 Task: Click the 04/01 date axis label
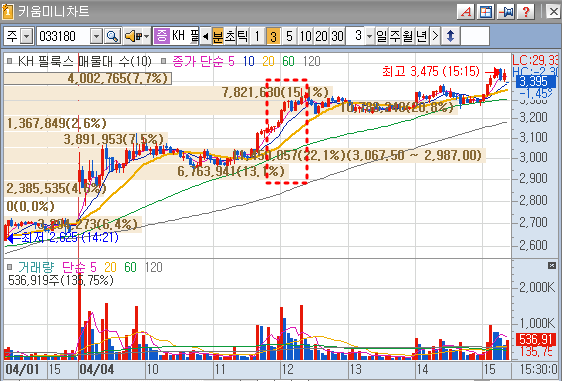click(22, 369)
